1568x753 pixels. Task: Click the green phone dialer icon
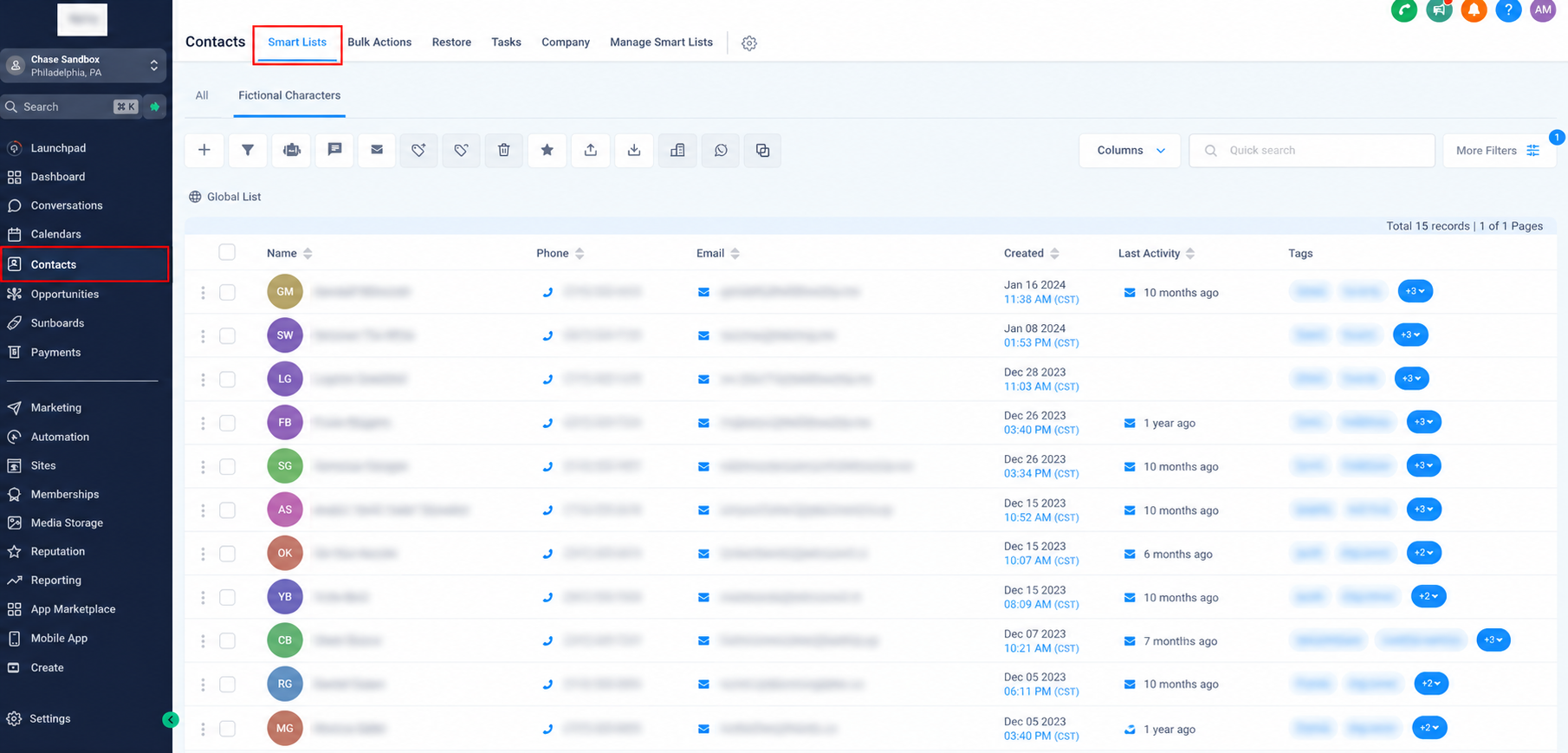[1404, 10]
